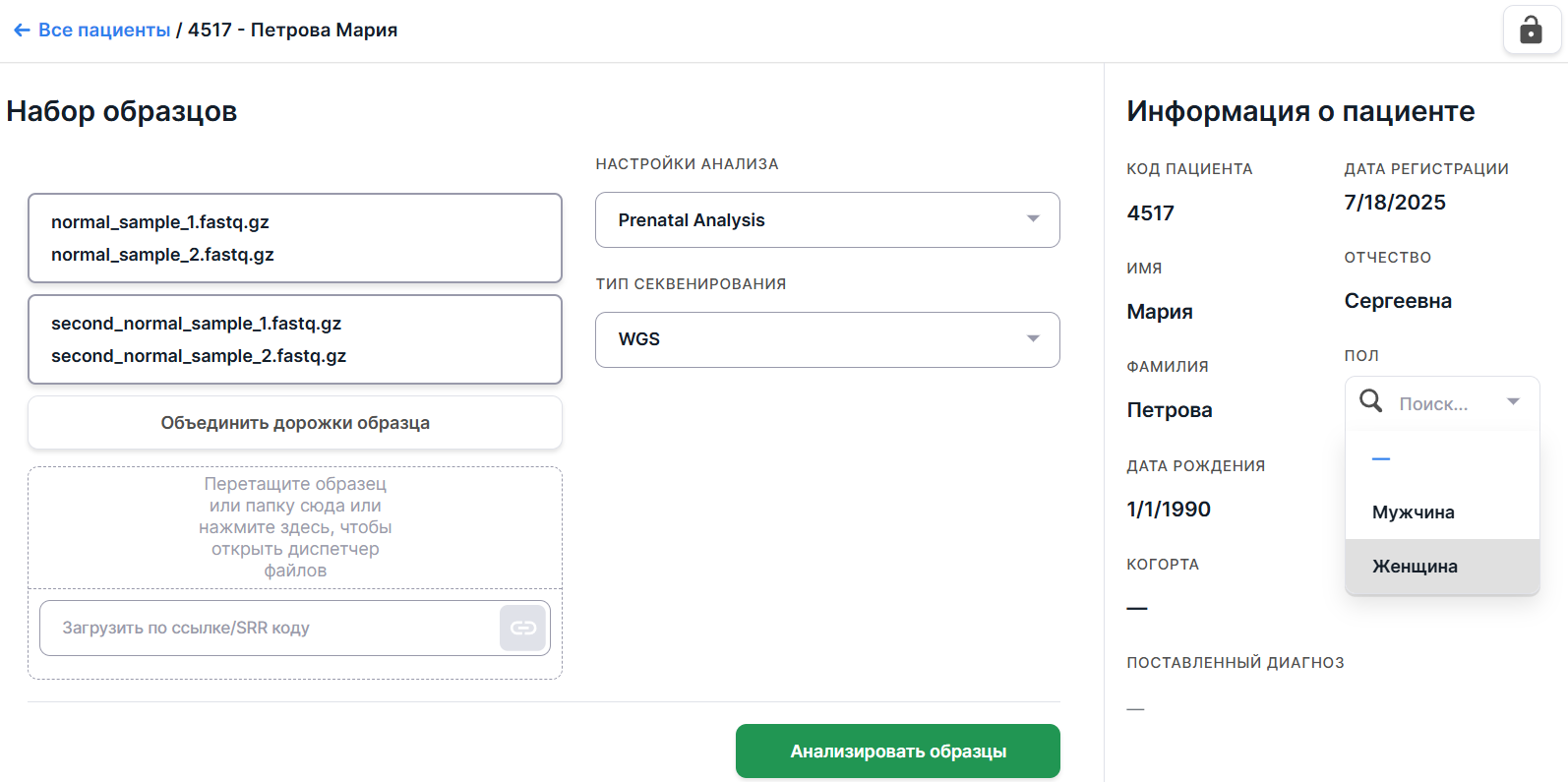Collapse the gender dropdown using its arrow
The image size is (1568, 782).
(x=1513, y=401)
